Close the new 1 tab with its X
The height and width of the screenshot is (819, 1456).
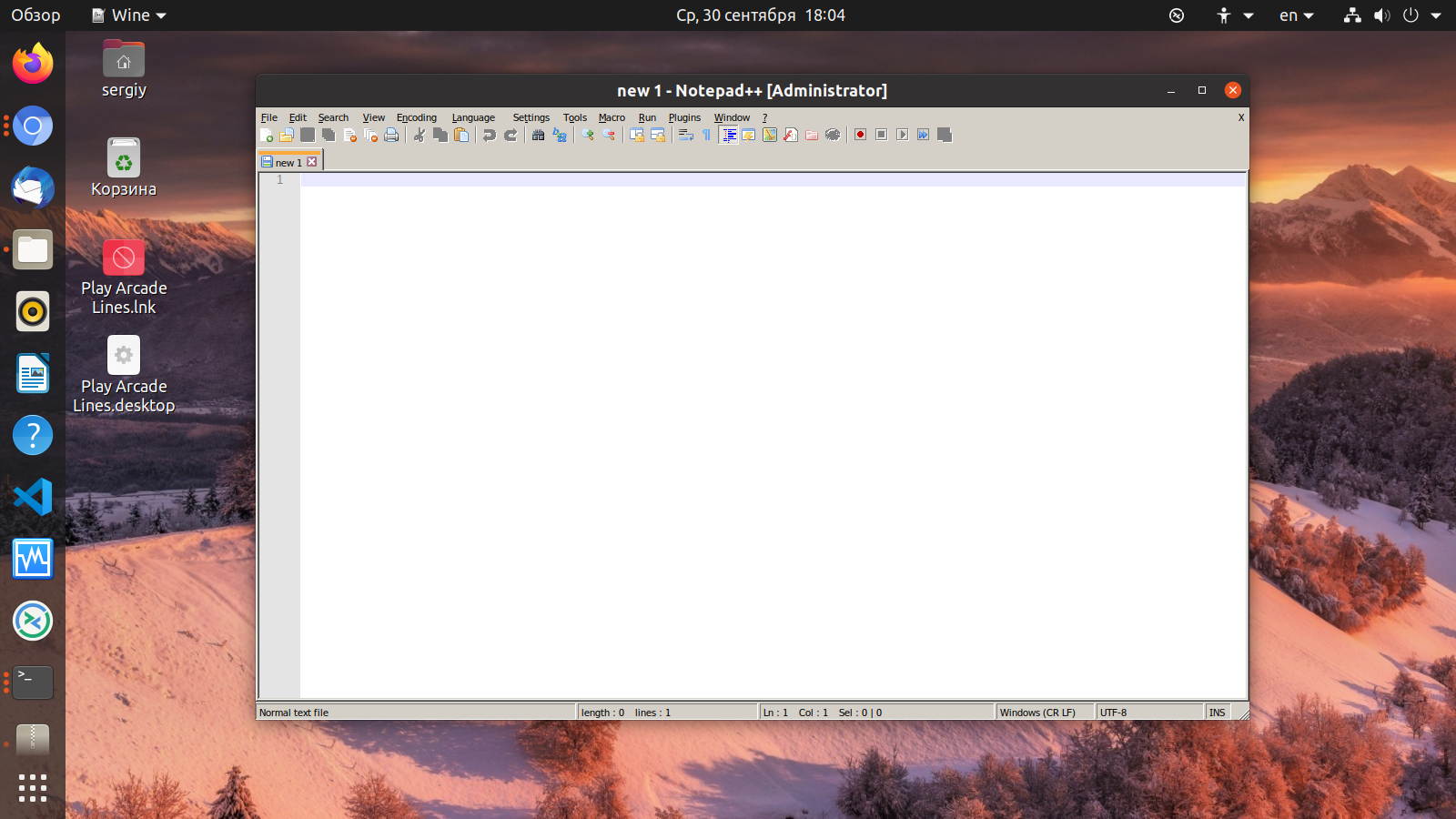pyautogui.click(x=311, y=162)
